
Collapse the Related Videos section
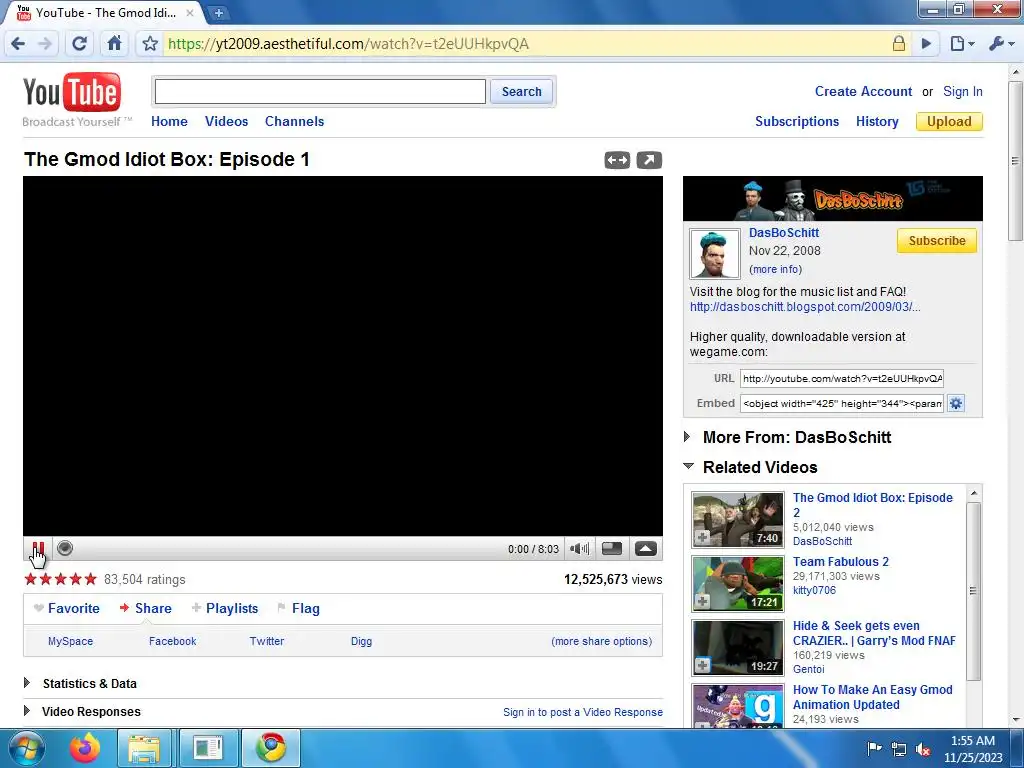coord(688,466)
